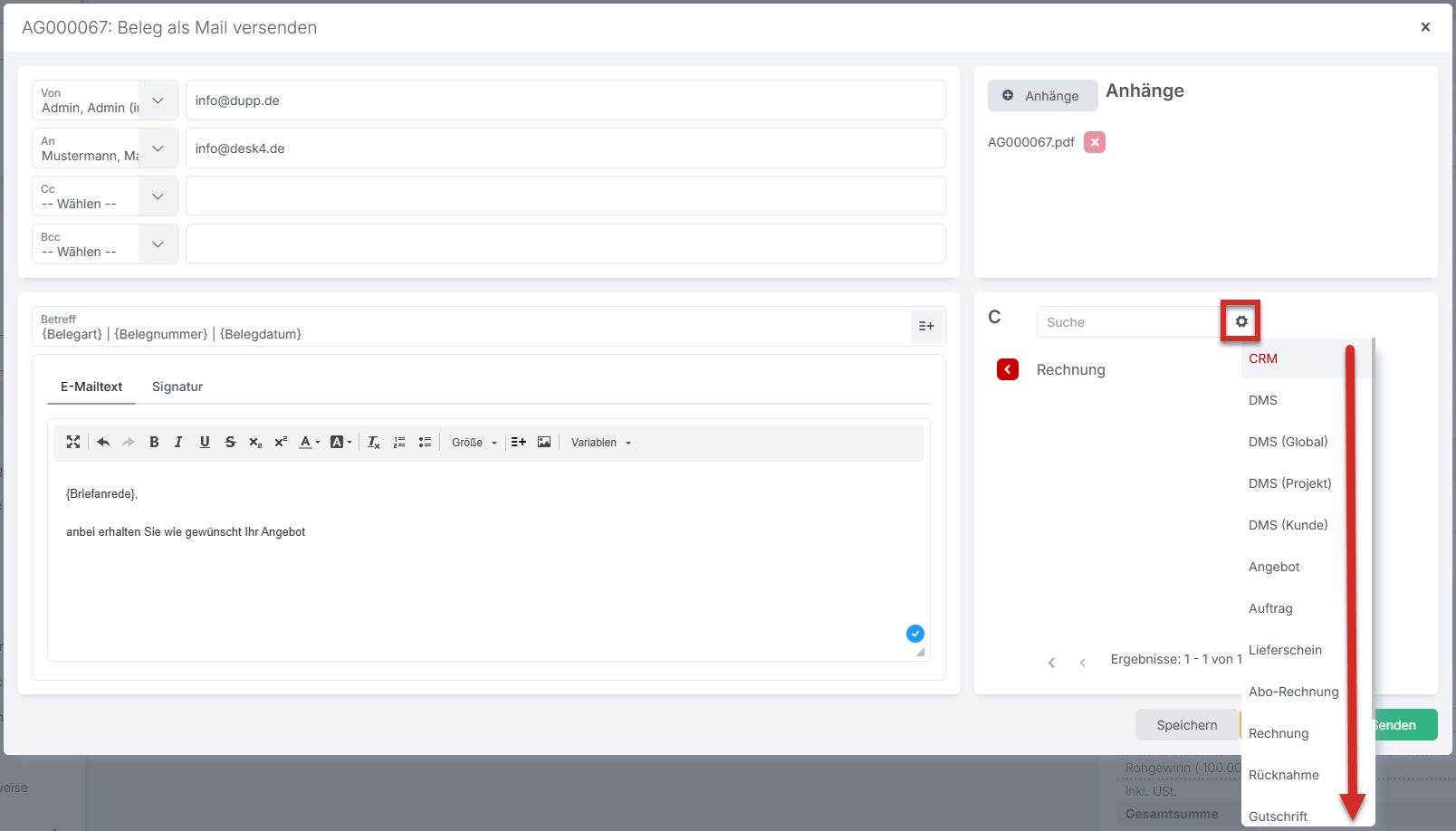The width and height of the screenshot is (1456, 831).
Task: Click the red back arrow beside Rechnung
Action: coord(1008,369)
